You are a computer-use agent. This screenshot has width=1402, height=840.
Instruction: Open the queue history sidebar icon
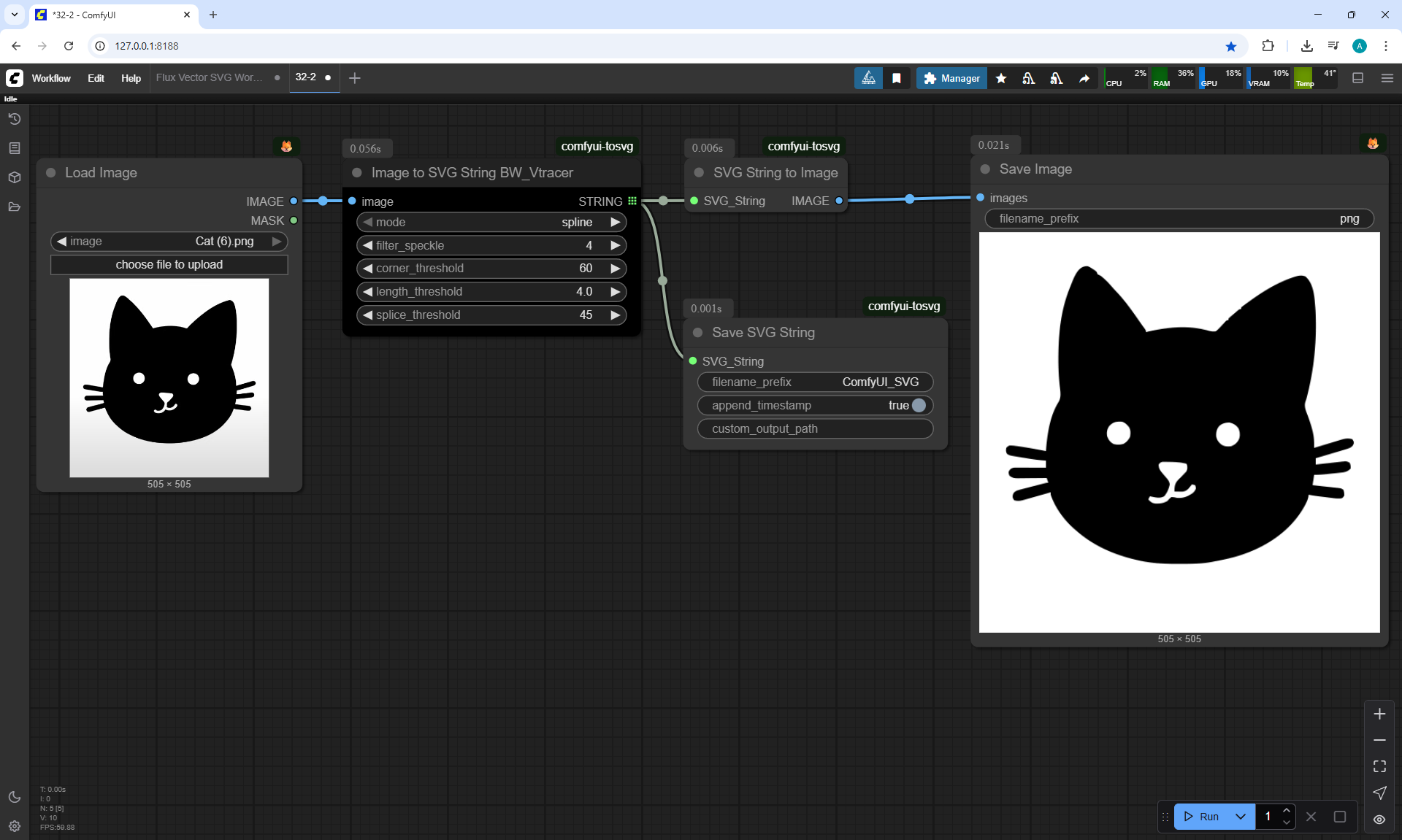(x=15, y=119)
